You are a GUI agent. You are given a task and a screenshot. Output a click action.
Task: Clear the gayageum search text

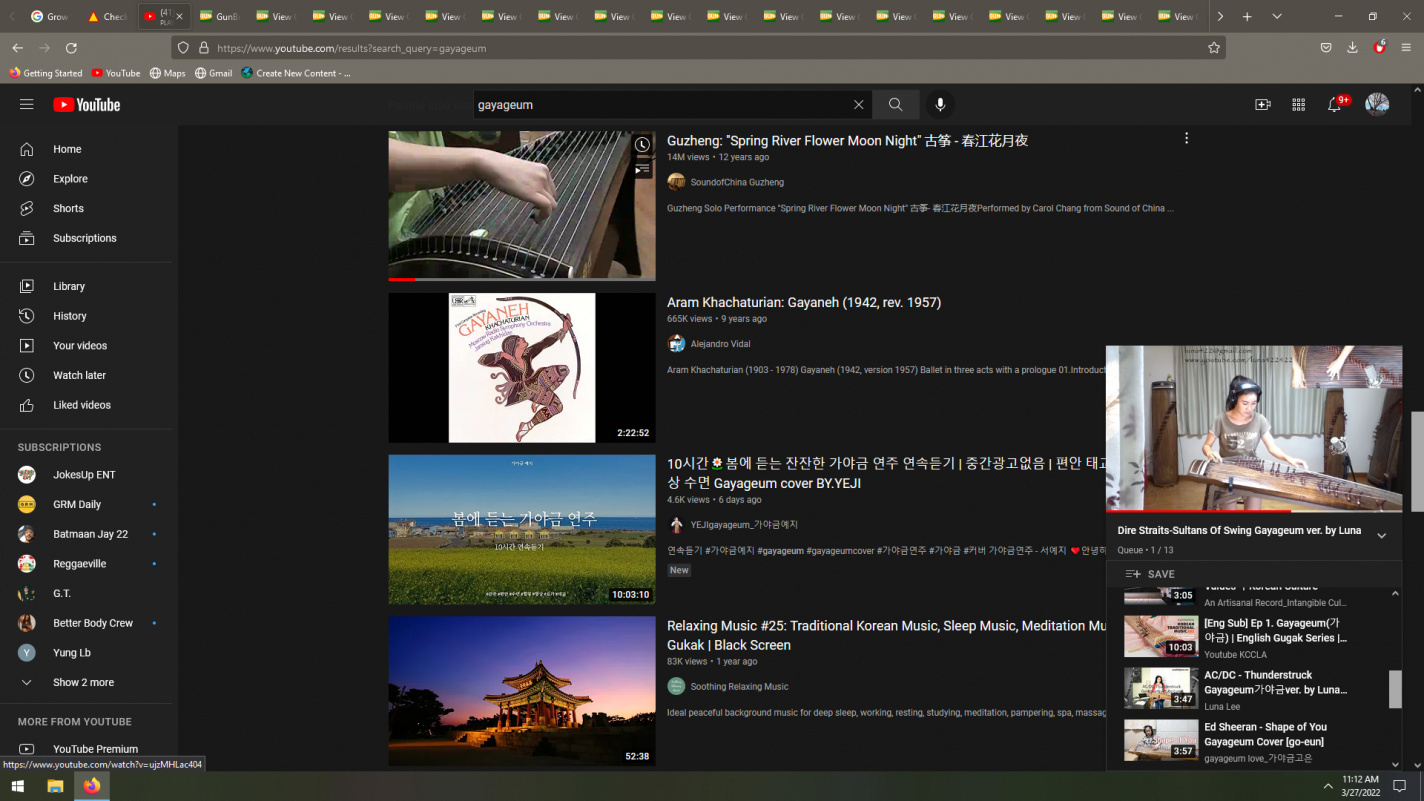point(858,104)
